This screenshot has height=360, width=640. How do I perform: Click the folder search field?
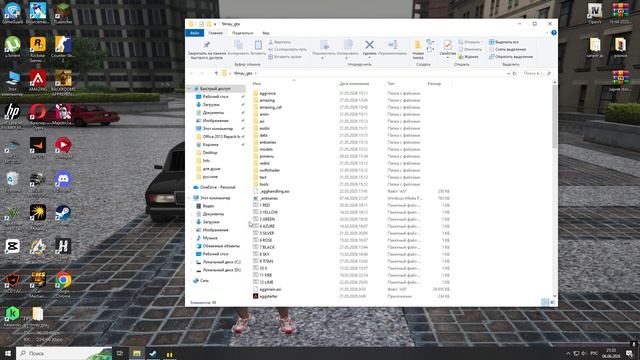point(537,73)
